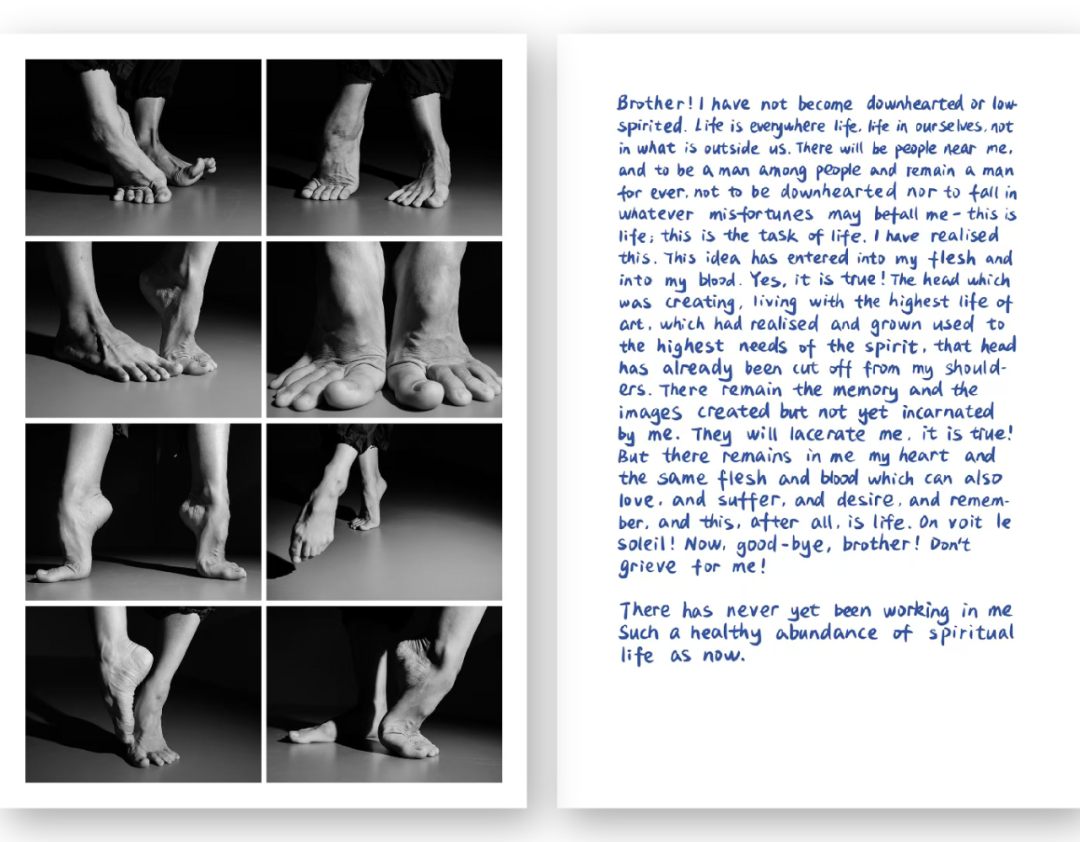The height and width of the screenshot is (842, 1080).
Task: Click the closing words "grieve for me!"
Action: [692, 568]
